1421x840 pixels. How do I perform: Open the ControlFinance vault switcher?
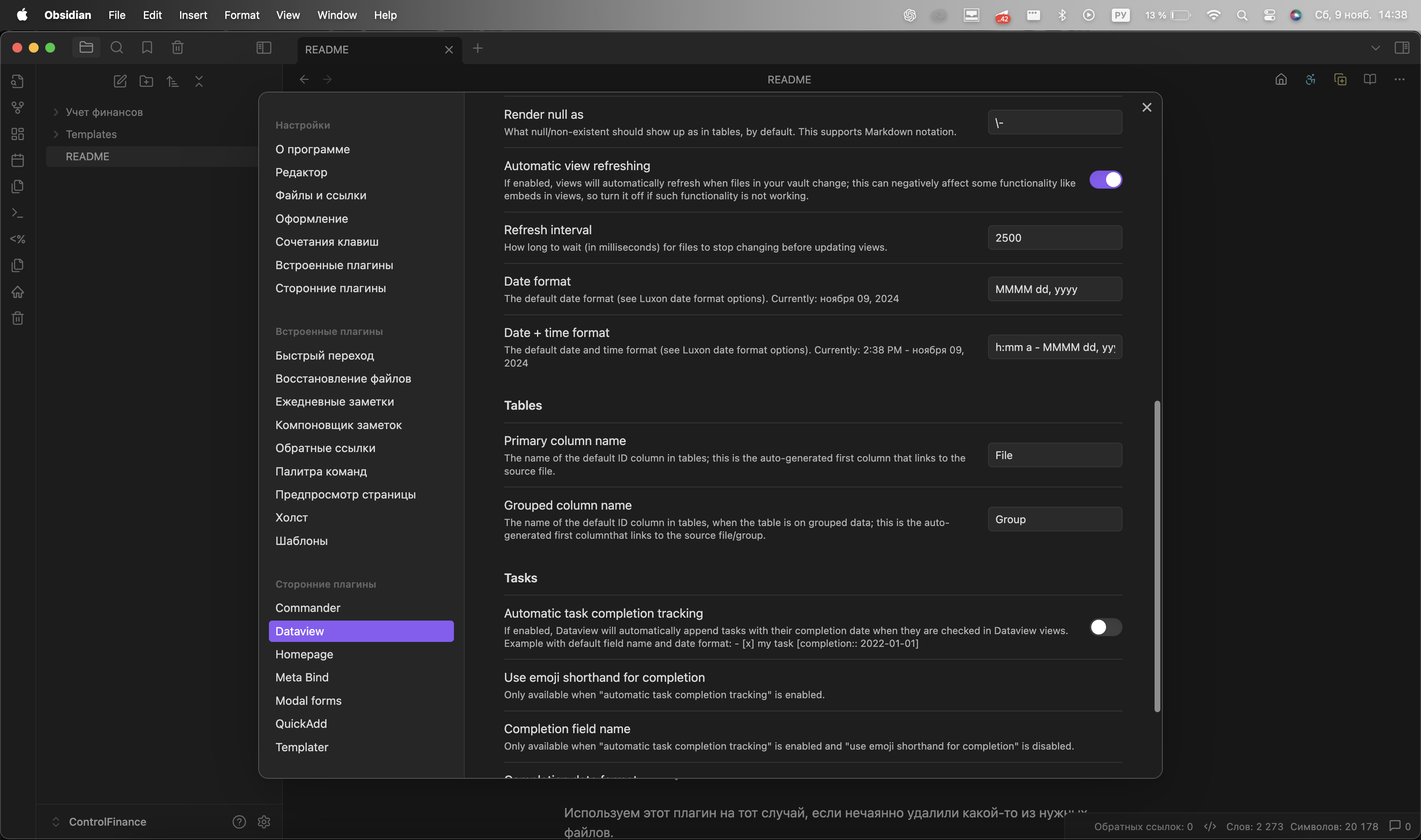(100, 822)
